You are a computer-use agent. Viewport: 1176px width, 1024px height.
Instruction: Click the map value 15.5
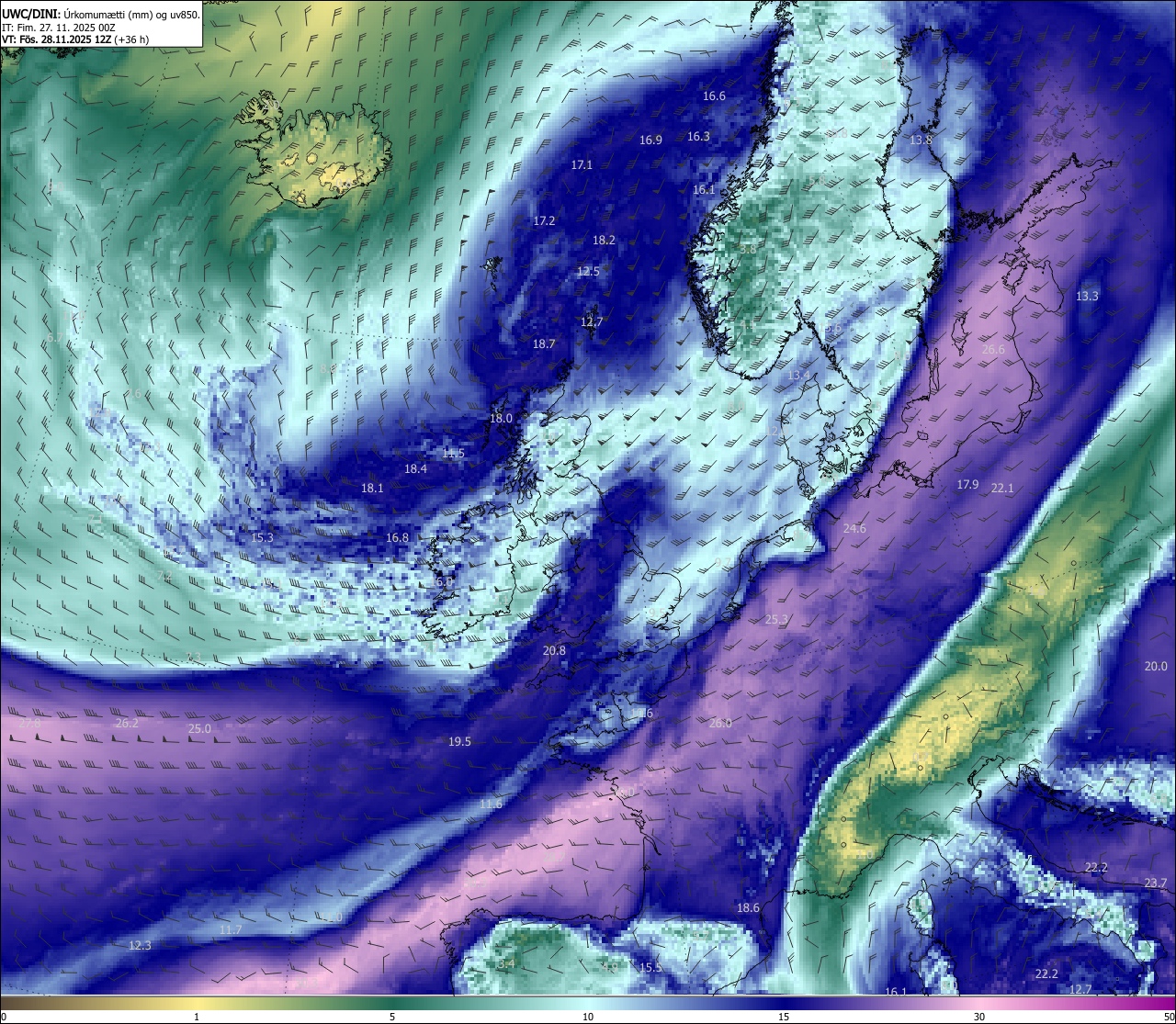(650, 967)
